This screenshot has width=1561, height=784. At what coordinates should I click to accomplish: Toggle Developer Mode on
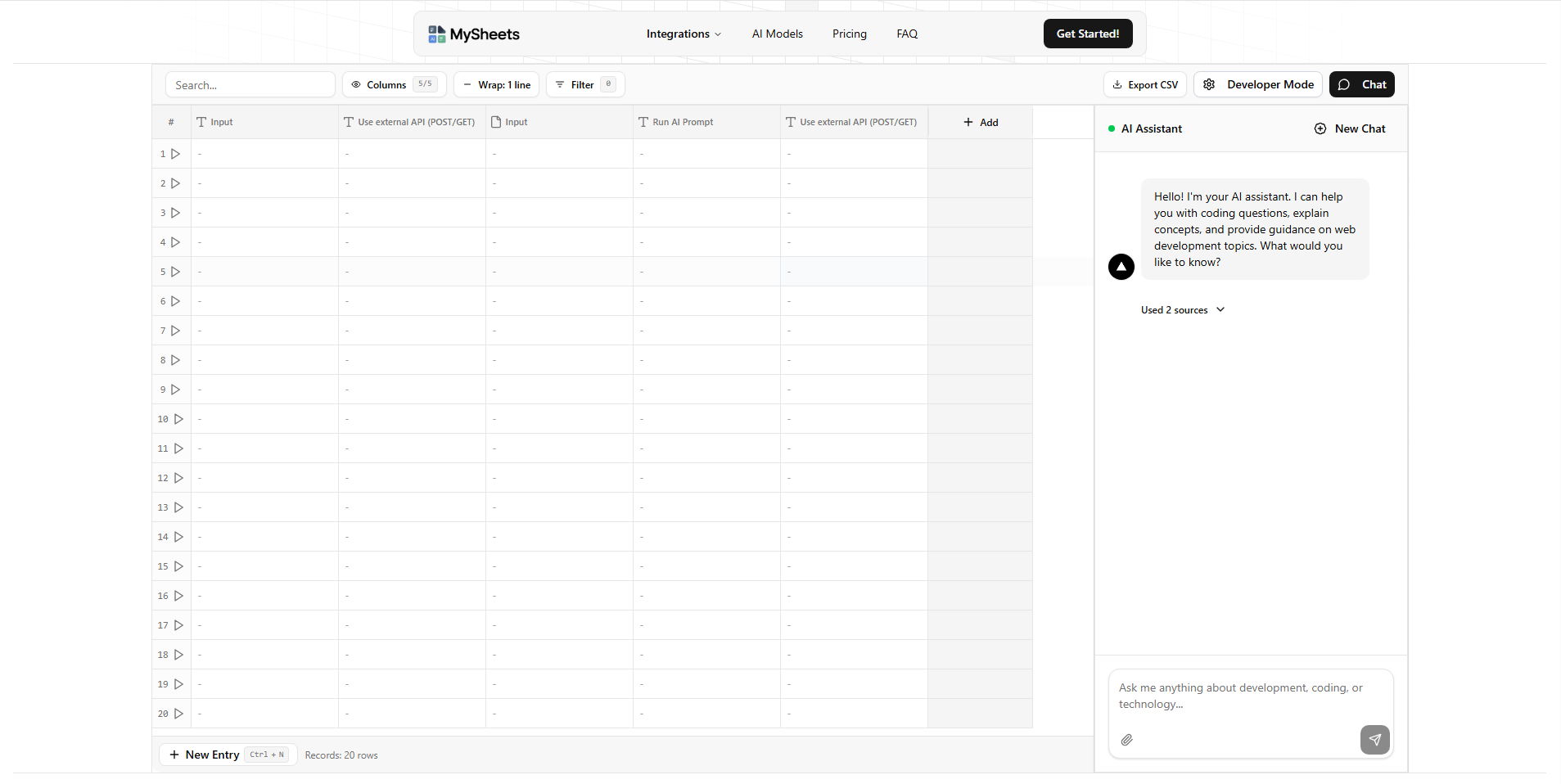tap(1257, 84)
